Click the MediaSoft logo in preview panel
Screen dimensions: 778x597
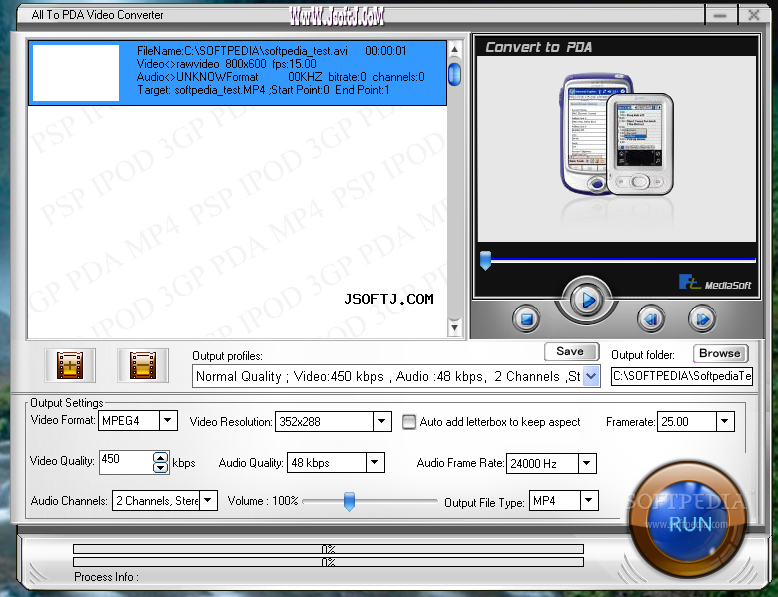click(715, 283)
